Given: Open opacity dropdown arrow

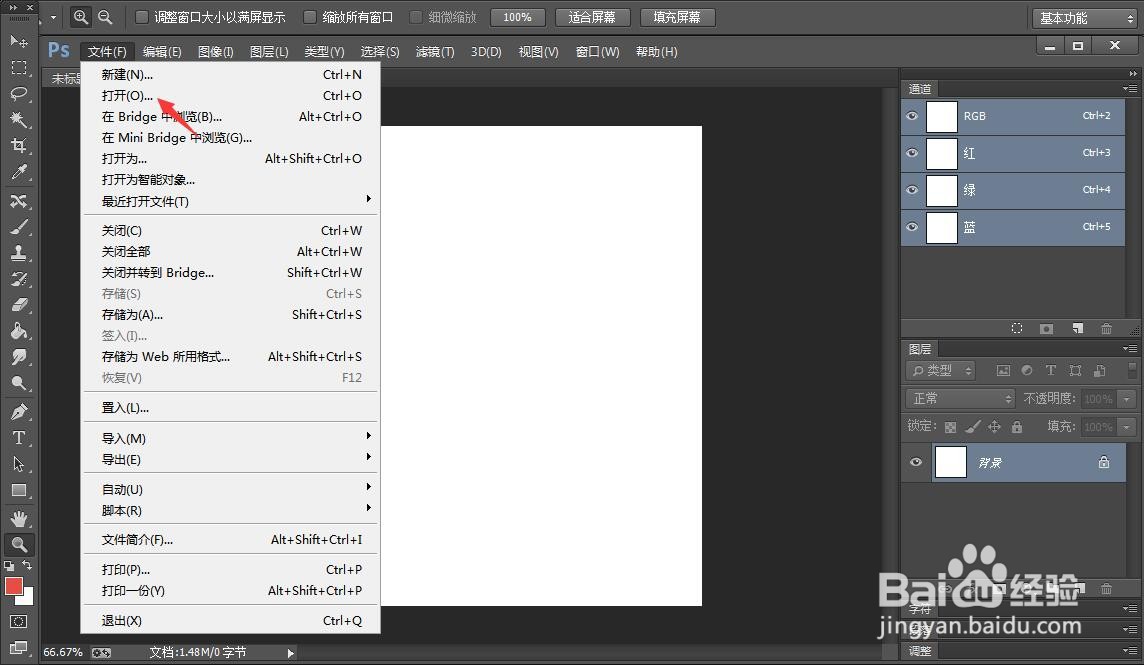Looking at the screenshot, I should coord(1127,399).
